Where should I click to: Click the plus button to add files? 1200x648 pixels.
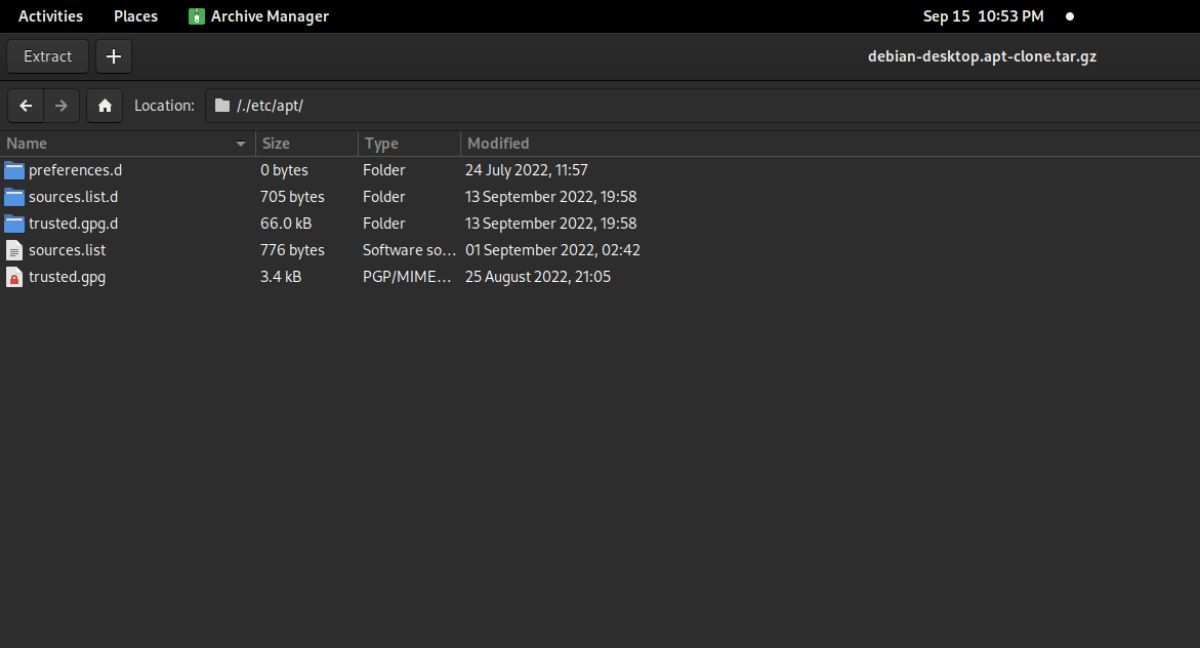[x=113, y=56]
